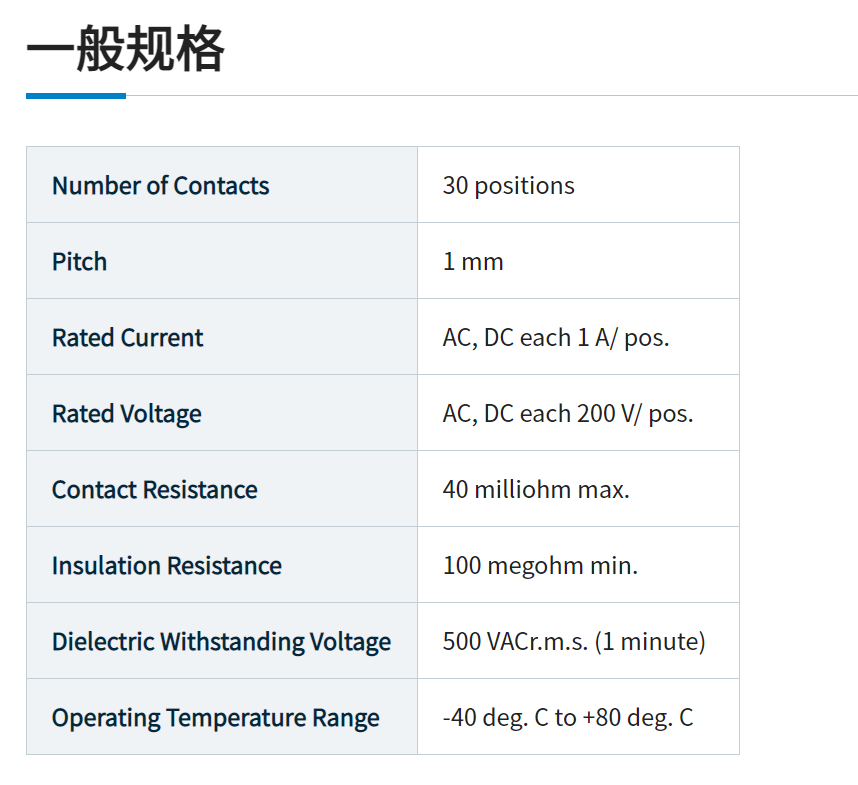Select the Dielectric Withstanding Voltage label
858x785 pixels.
point(222,642)
